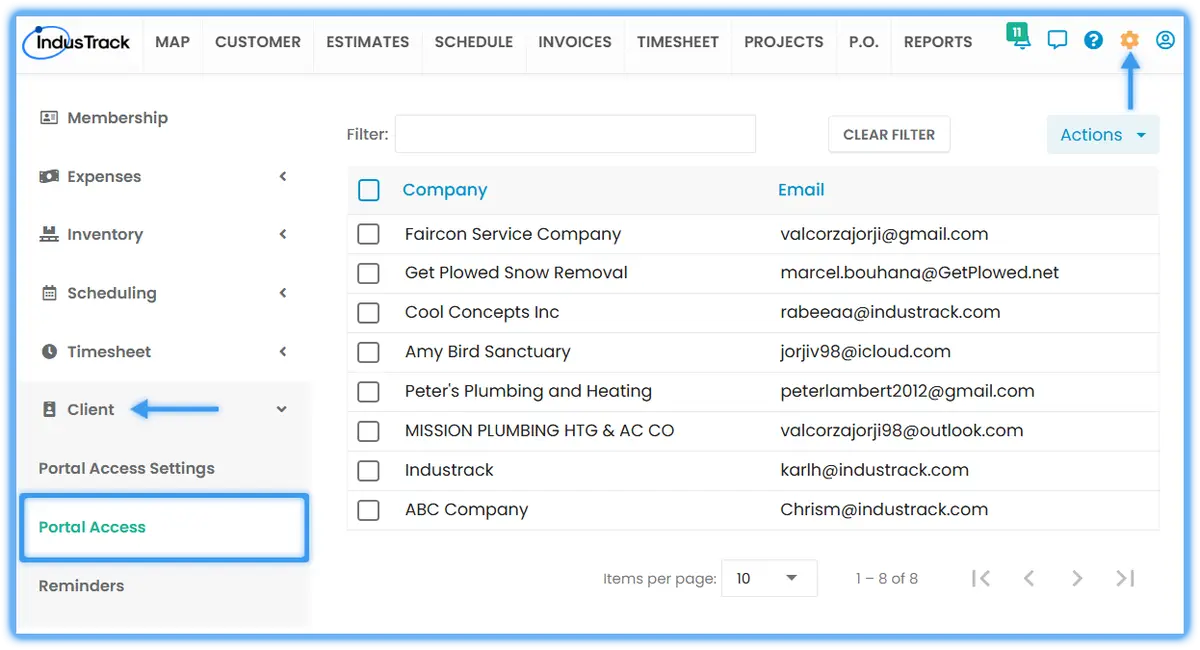This screenshot has width=1200, height=650.
Task: Sort by Email column header
Action: click(801, 190)
